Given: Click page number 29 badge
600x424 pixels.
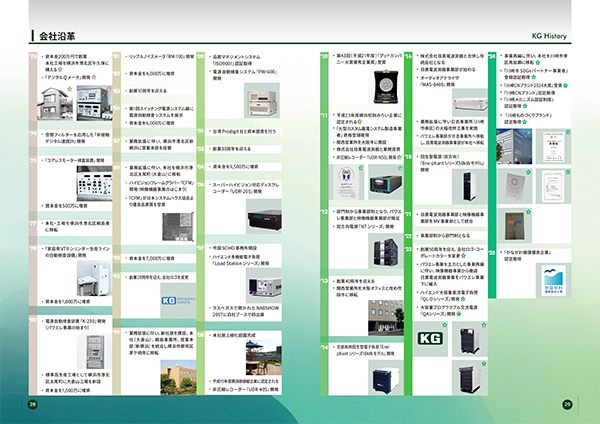Looking at the screenshot, I should point(567,404).
